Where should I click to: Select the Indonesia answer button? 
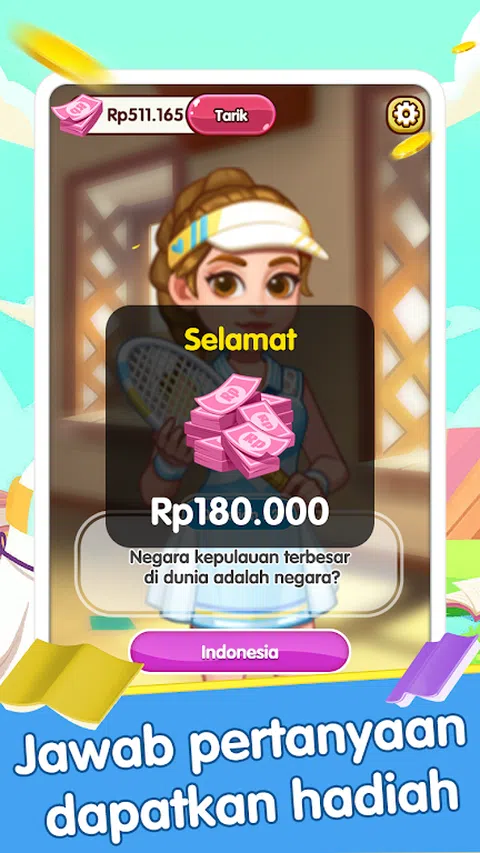click(239, 652)
